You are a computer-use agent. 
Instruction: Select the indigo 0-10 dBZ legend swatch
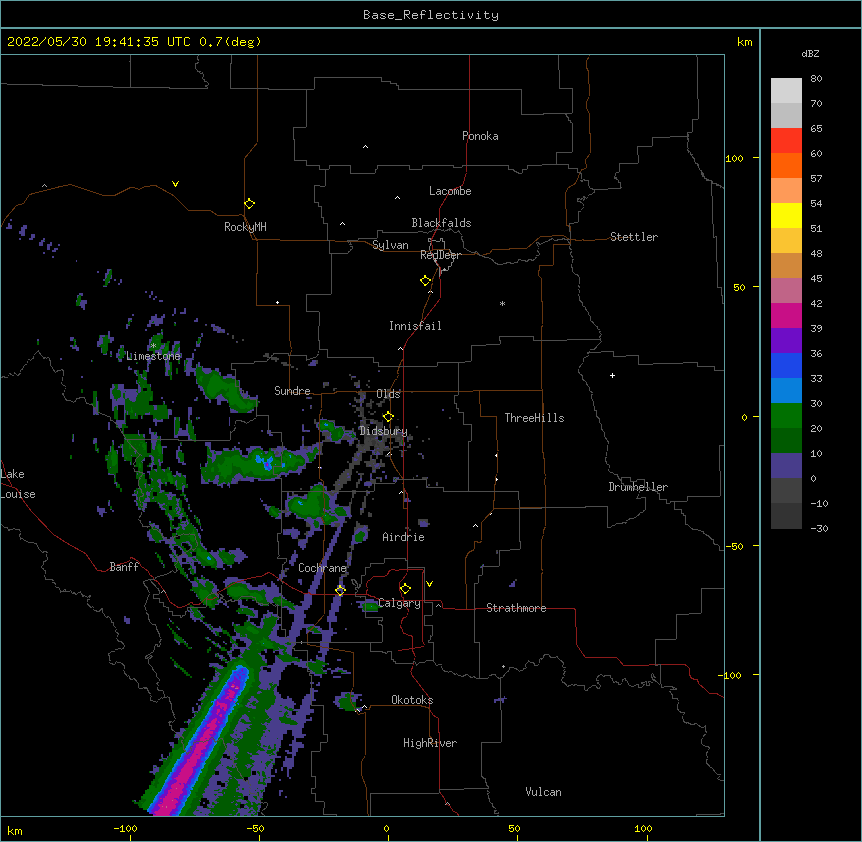click(786, 466)
